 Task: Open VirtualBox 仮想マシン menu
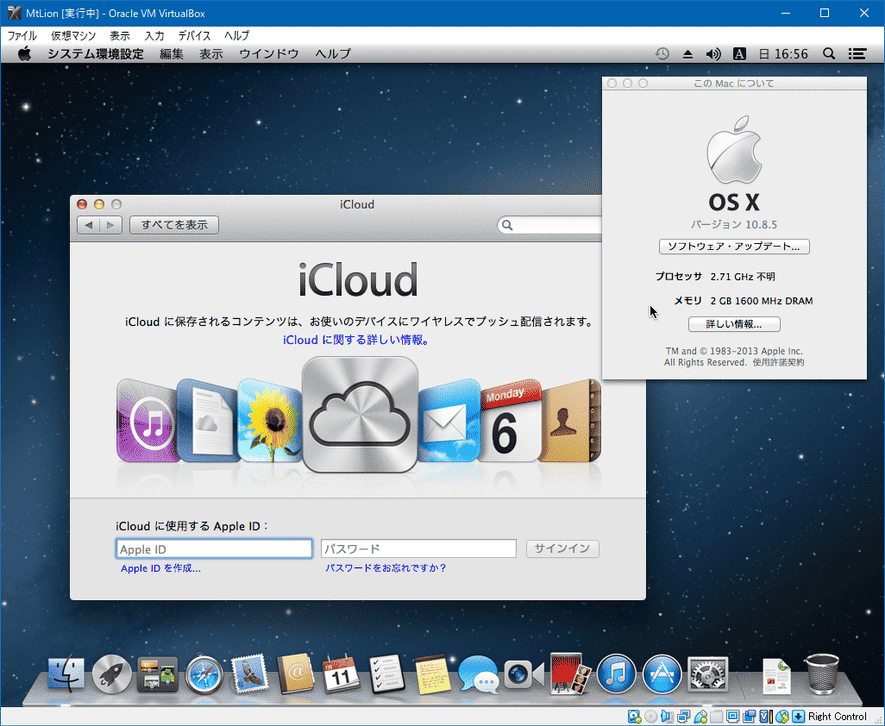click(73, 36)
